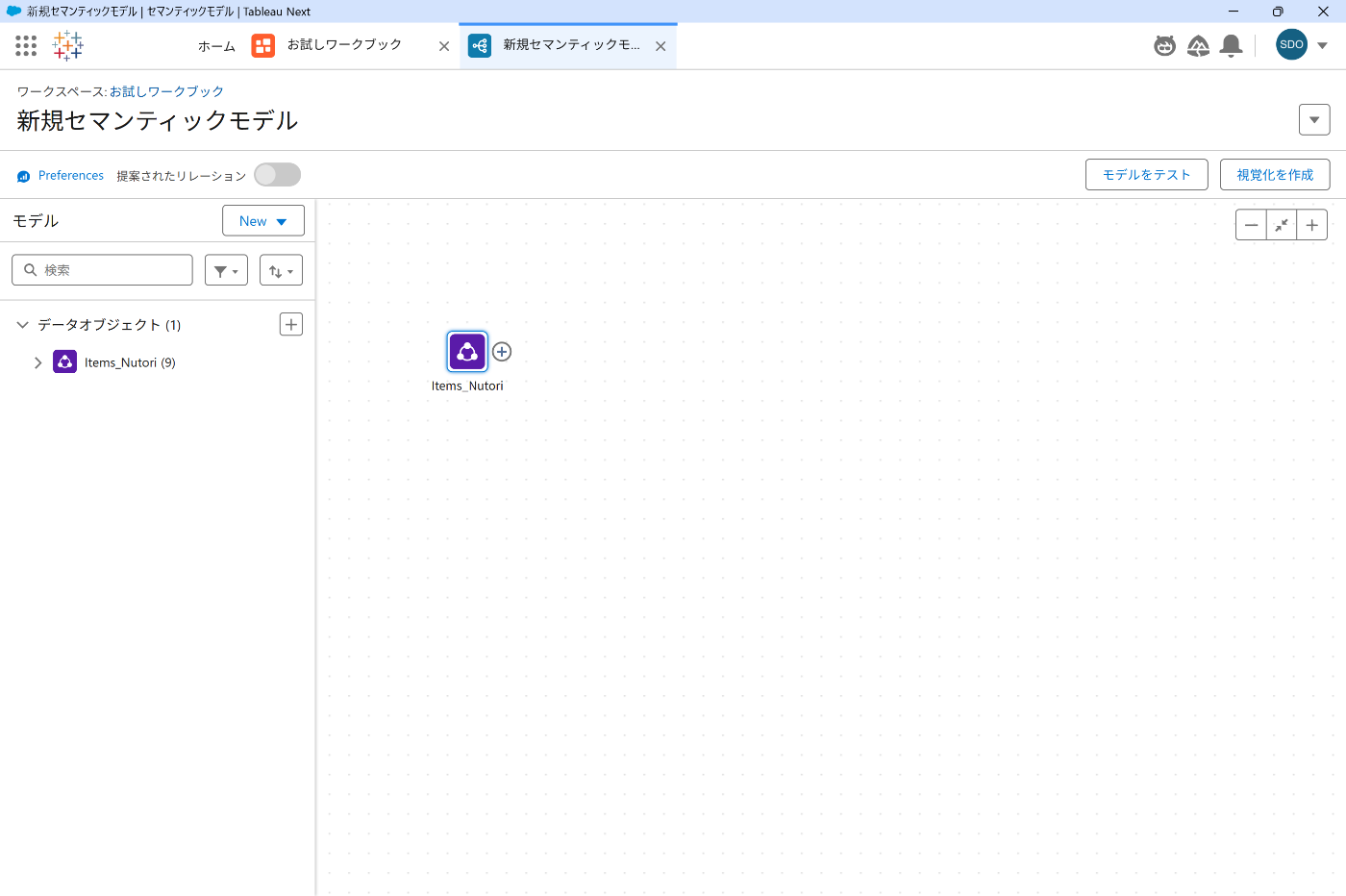Add a data object with plus icon

[x=291, y=324]
